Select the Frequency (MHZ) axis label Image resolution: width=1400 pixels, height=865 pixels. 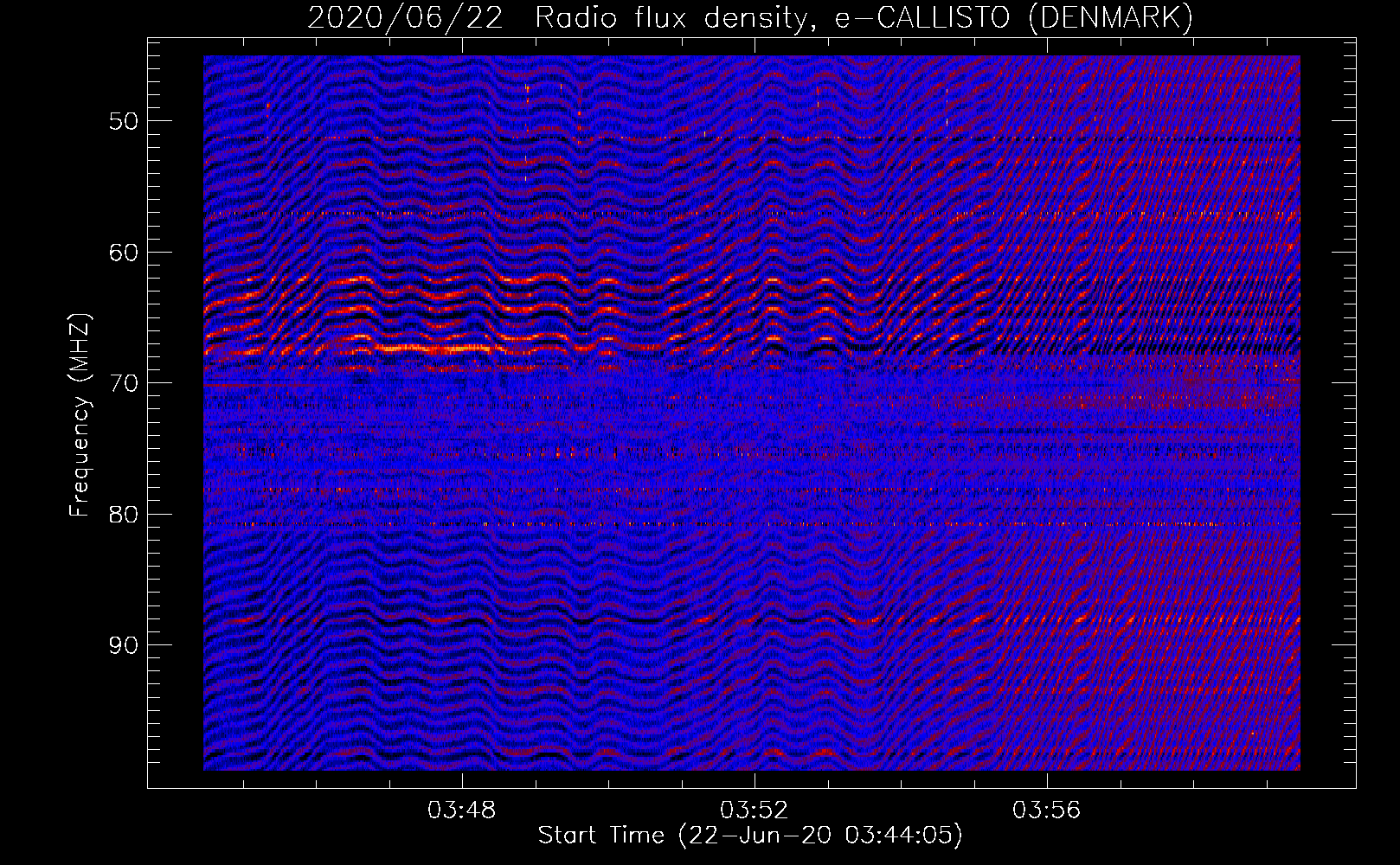tap(80, 415)
